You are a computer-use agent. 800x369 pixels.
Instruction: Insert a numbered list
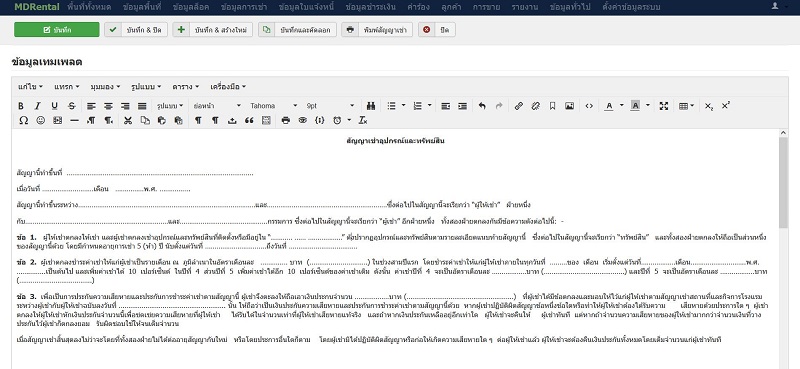[x=417, y=106]
